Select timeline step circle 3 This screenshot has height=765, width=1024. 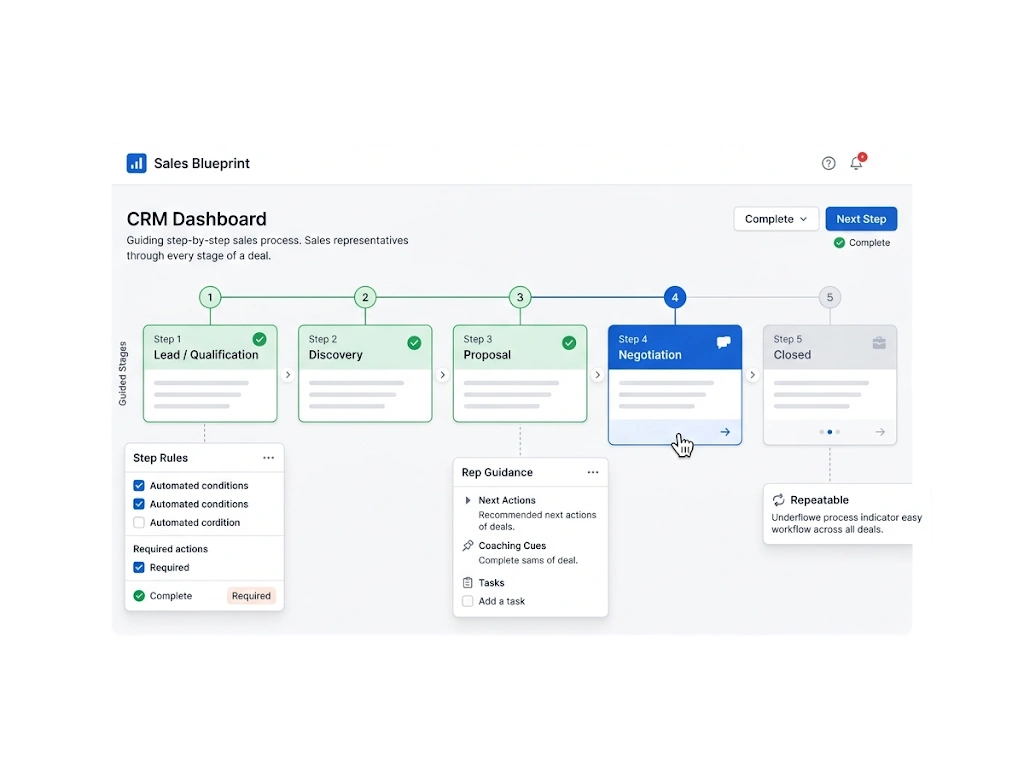tap(520, 297)
